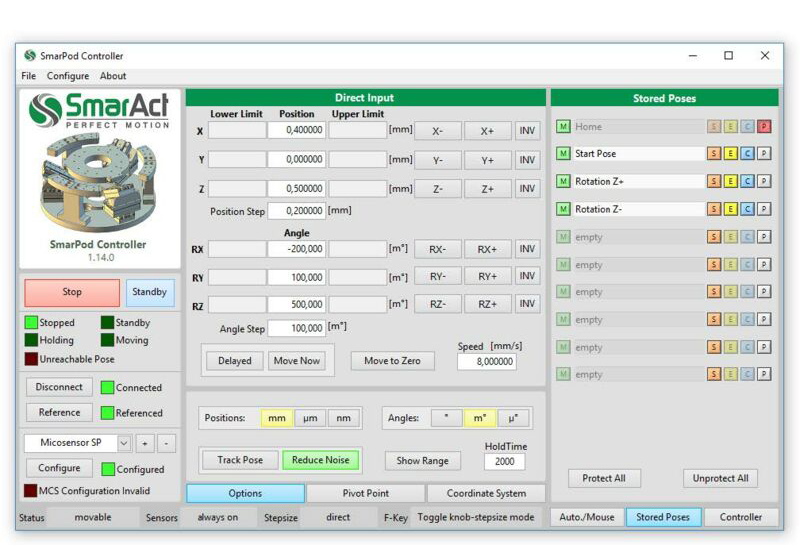Screen dimensions: 800x545
Task: Switch to the Pivot Point tab
Action: 365,493
